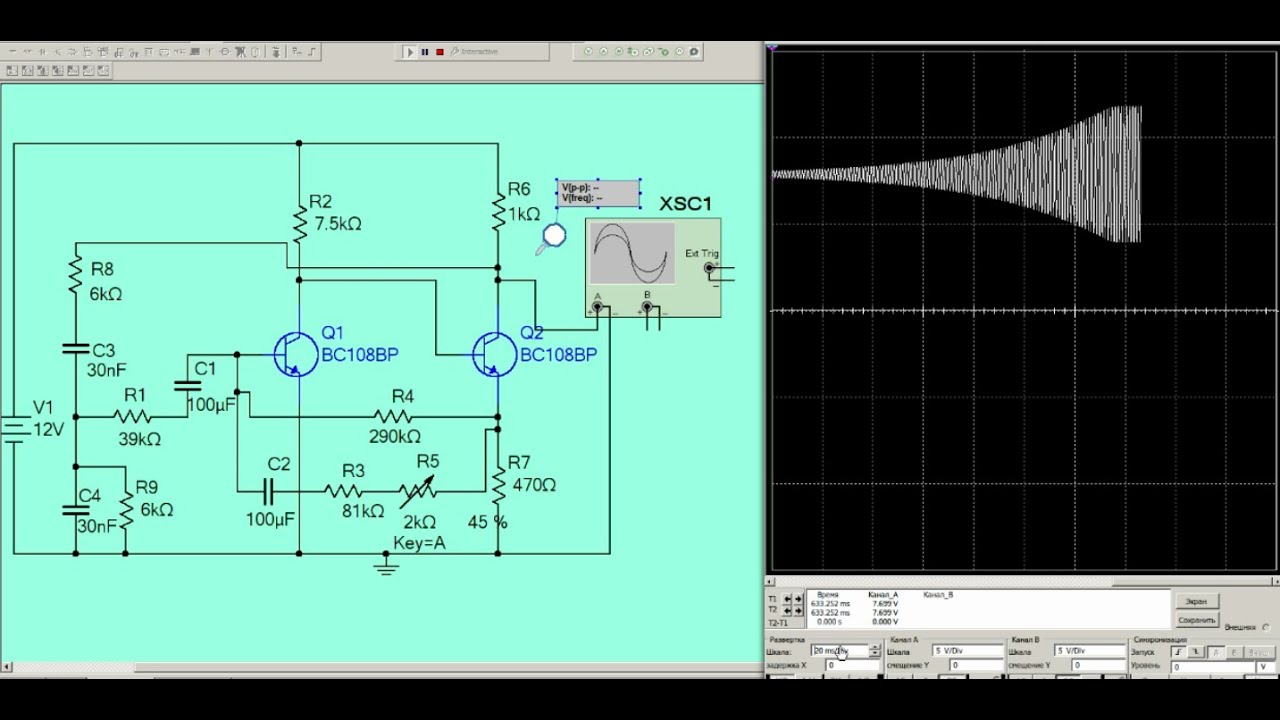Open the trigger level V unit dropdown
The width and height of the screenshot is (1280, 720).
pos(1263,666)
